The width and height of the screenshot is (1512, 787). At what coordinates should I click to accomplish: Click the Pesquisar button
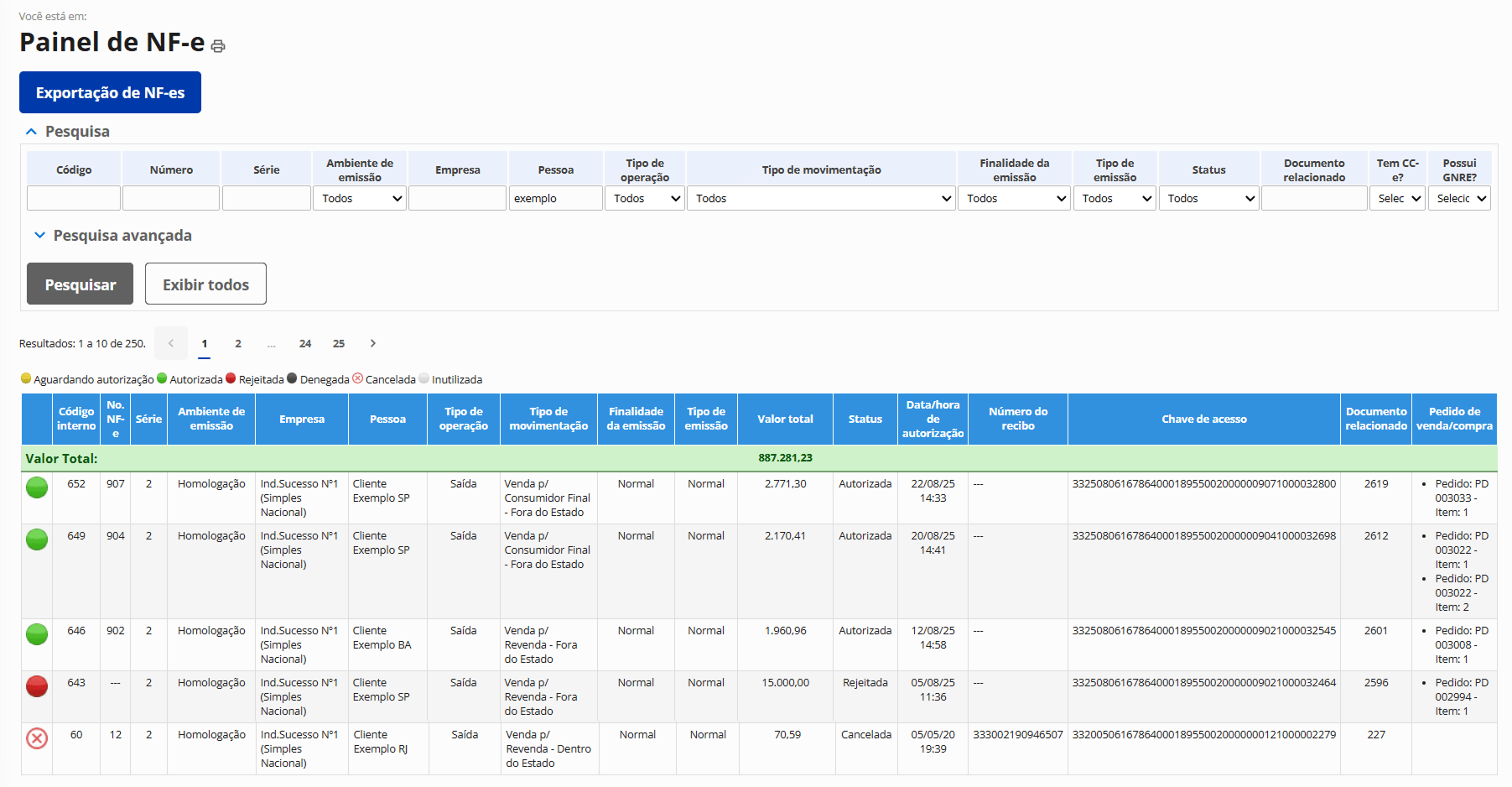80,284
